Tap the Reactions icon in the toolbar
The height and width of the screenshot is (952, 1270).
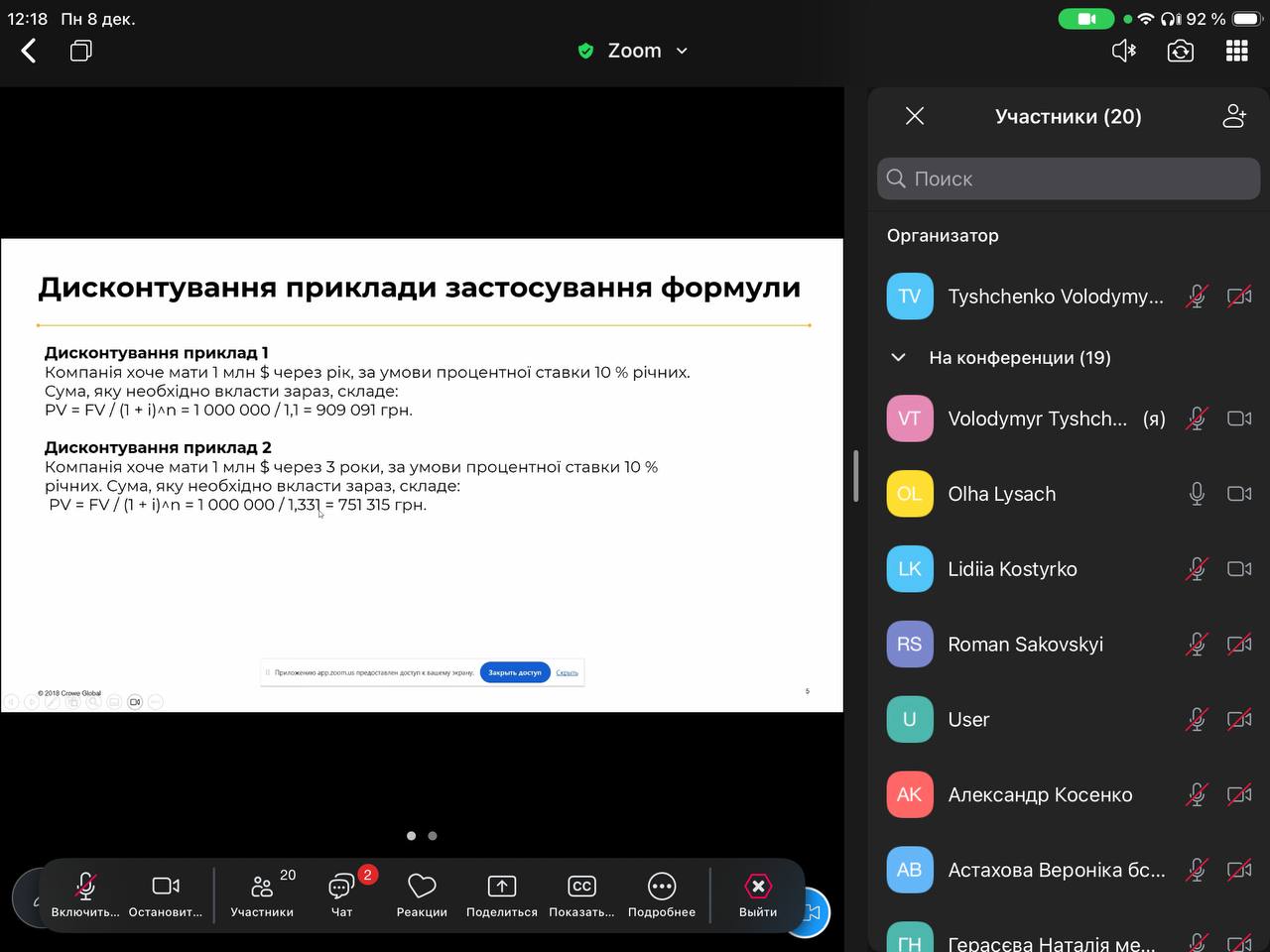(x=421, y=892)
